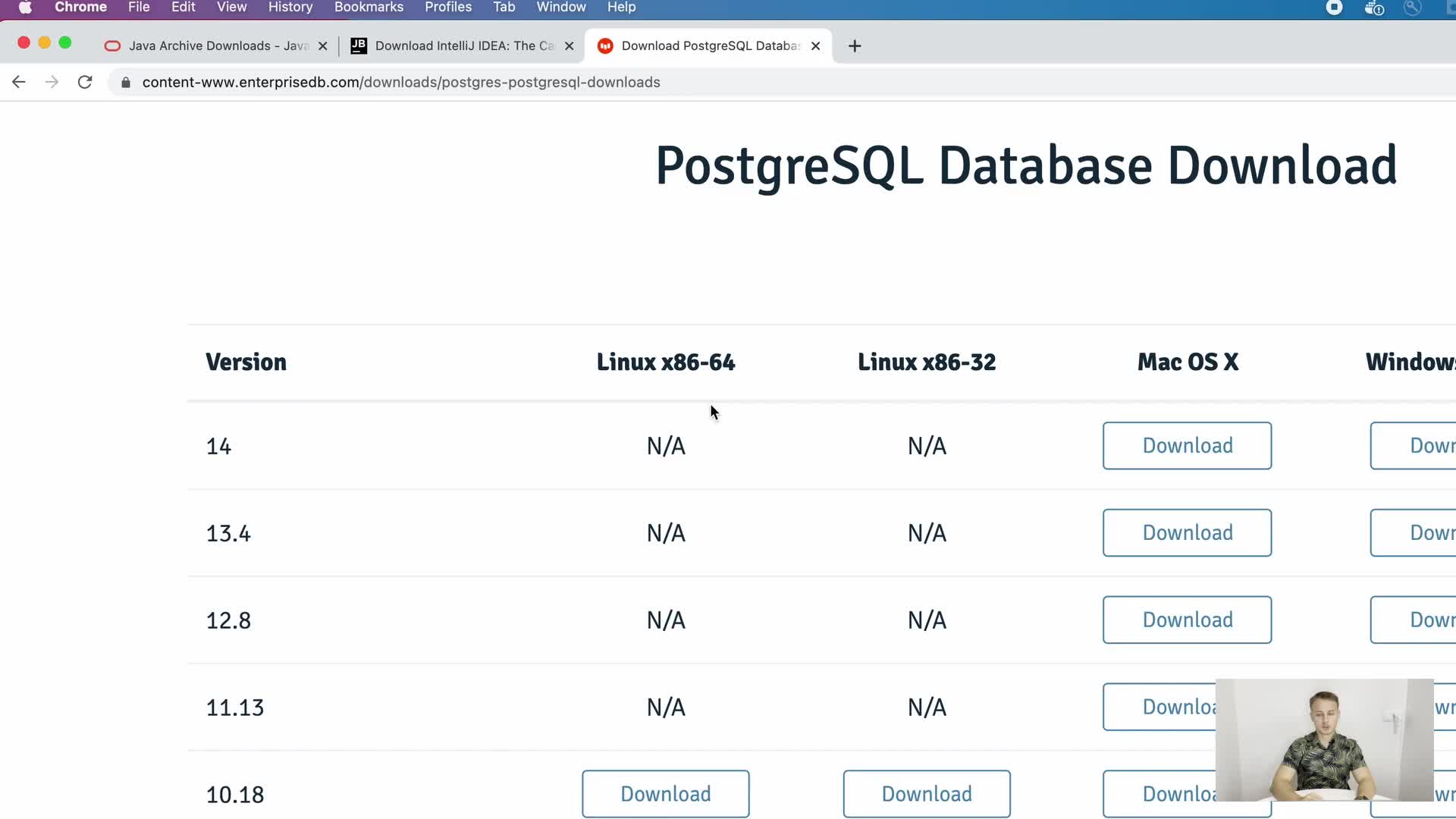Screen dimensions: 1456x819
Task: Click version number 13.4
Action: click(x=228, y=534)
